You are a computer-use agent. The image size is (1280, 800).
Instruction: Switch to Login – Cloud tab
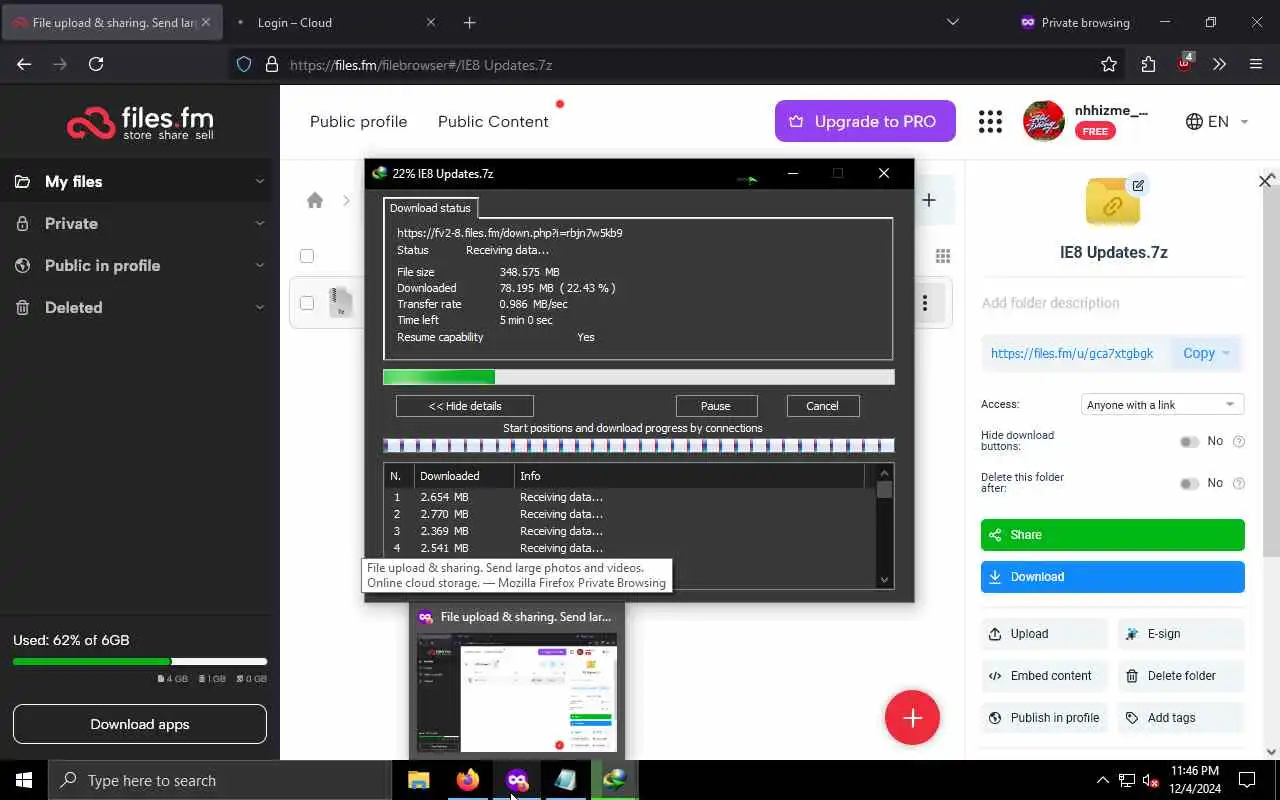click(337, 22)
